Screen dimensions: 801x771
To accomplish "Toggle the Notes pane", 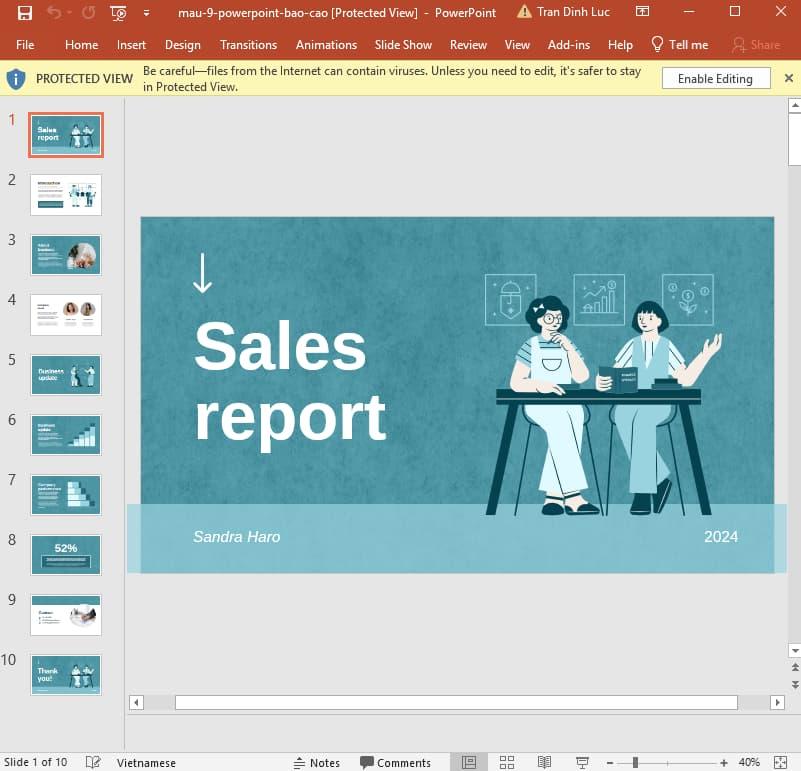I will [x=317, y=762].
